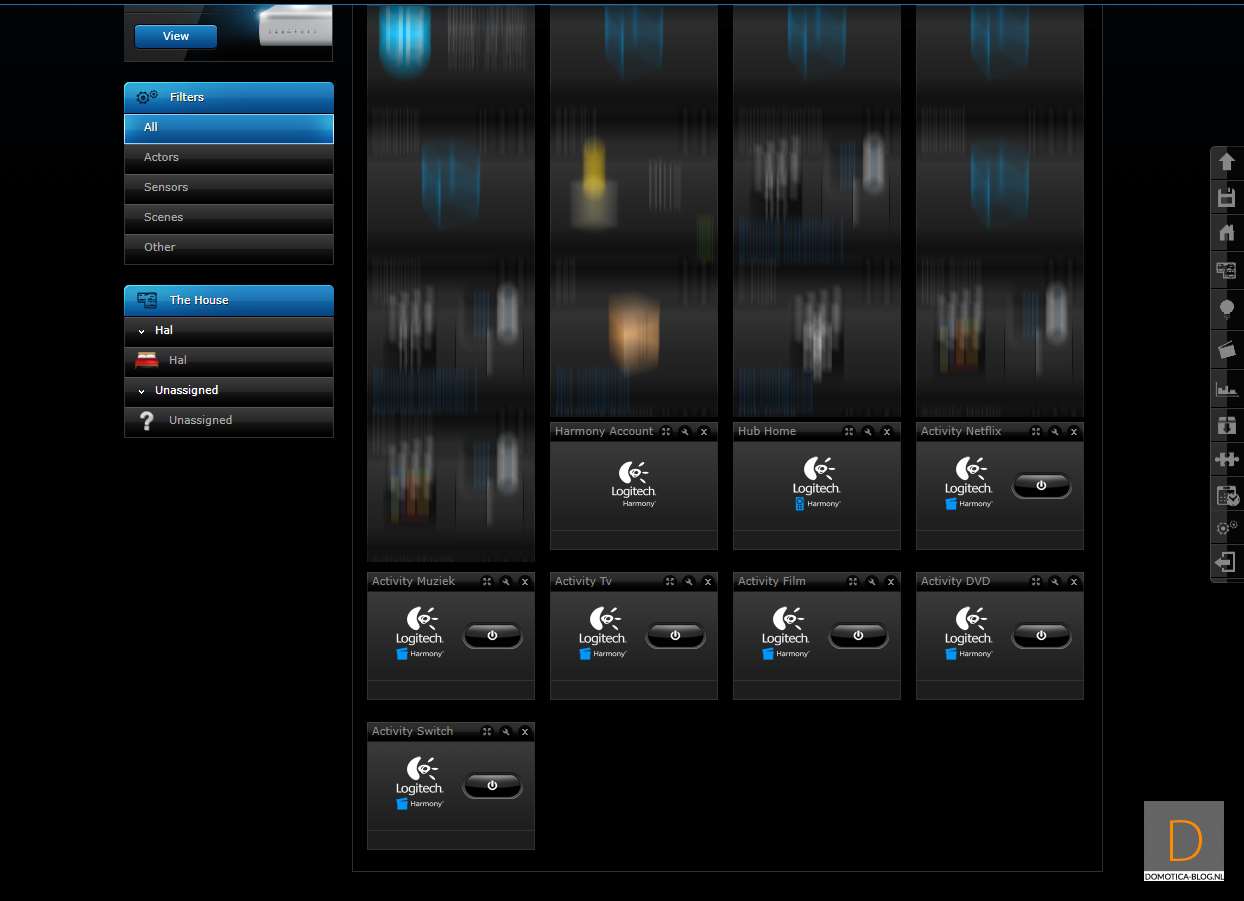Collapse the Filters panel header
This screenshot has height=901, width=1244.
[228, 97]
